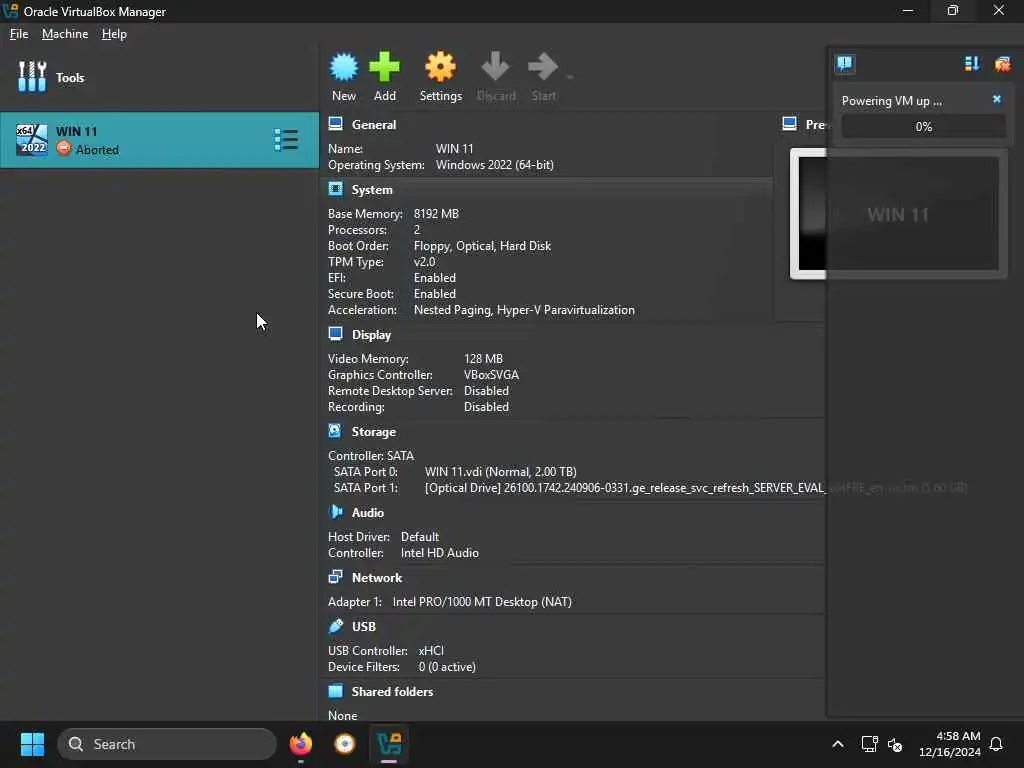Open the WIN 11 machine tools menu button
This screenshot has width=1024, height=768.
pyautogui.click(x=286, y=140)
